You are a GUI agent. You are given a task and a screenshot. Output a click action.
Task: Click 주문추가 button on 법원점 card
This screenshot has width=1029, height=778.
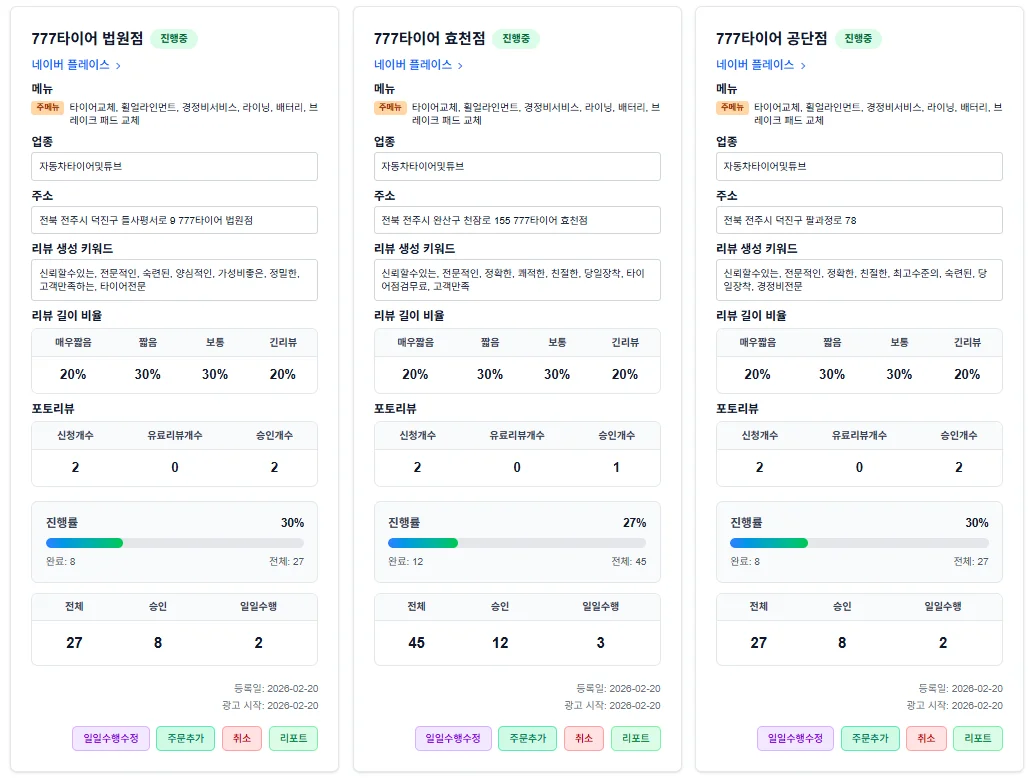[x=185, y=738]
